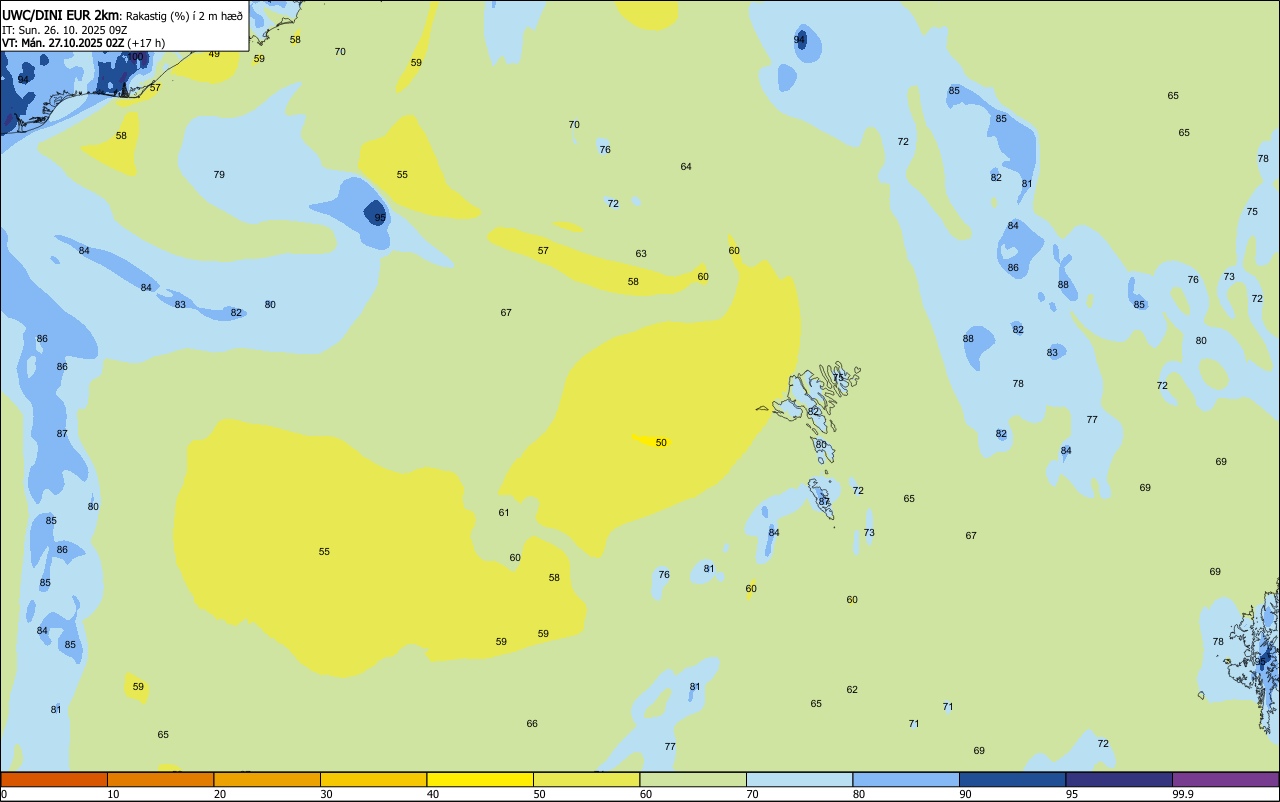Click the legend tick label 40
This screenshot has height=802, width=1280.
click(x=433, y=794)
